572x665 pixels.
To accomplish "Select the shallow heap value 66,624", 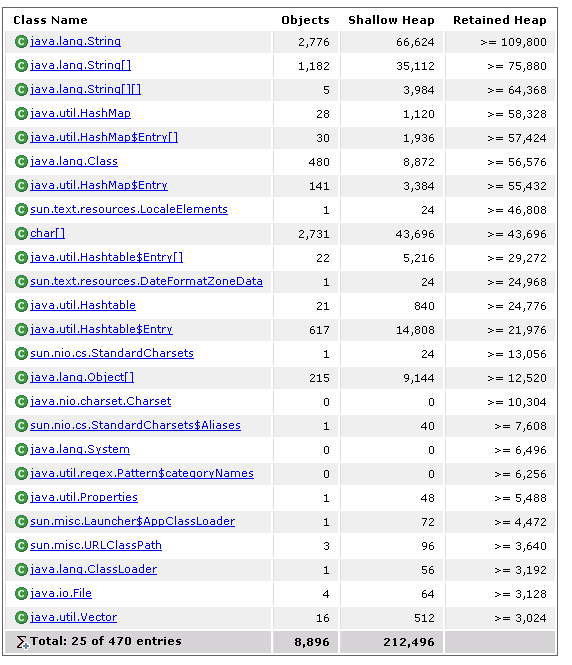I will point(415,42).
